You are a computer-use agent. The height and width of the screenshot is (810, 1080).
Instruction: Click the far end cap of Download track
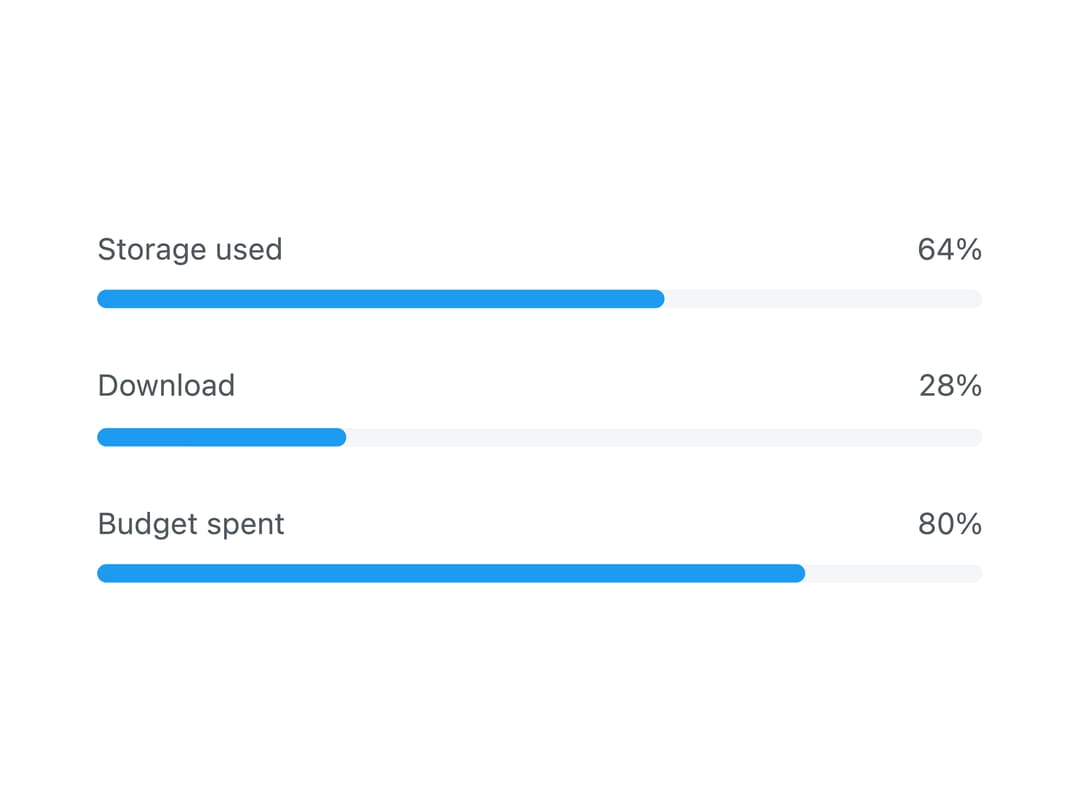[975, 437]
